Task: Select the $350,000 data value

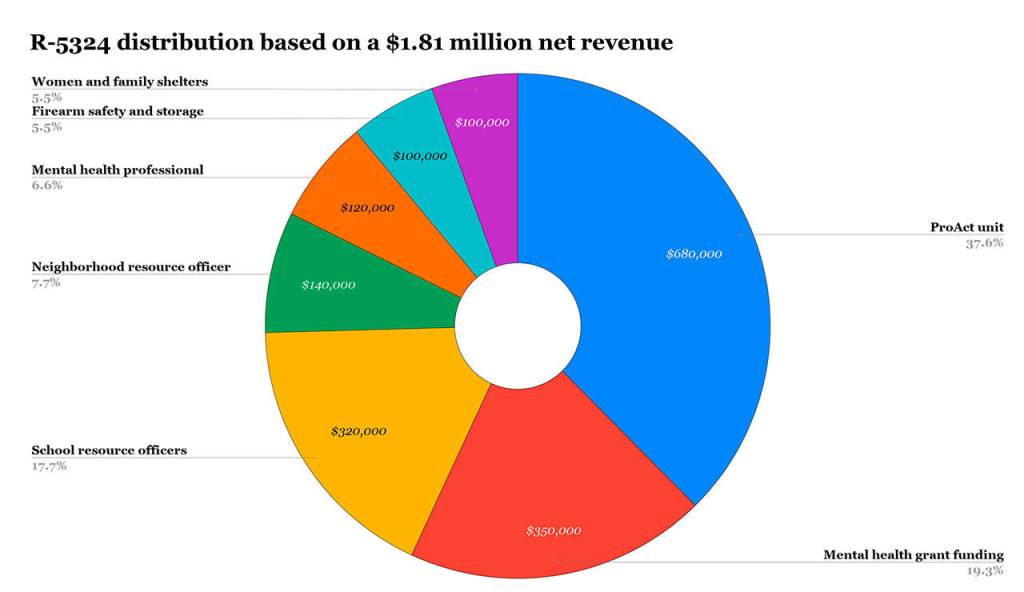Action: (553, 530)
